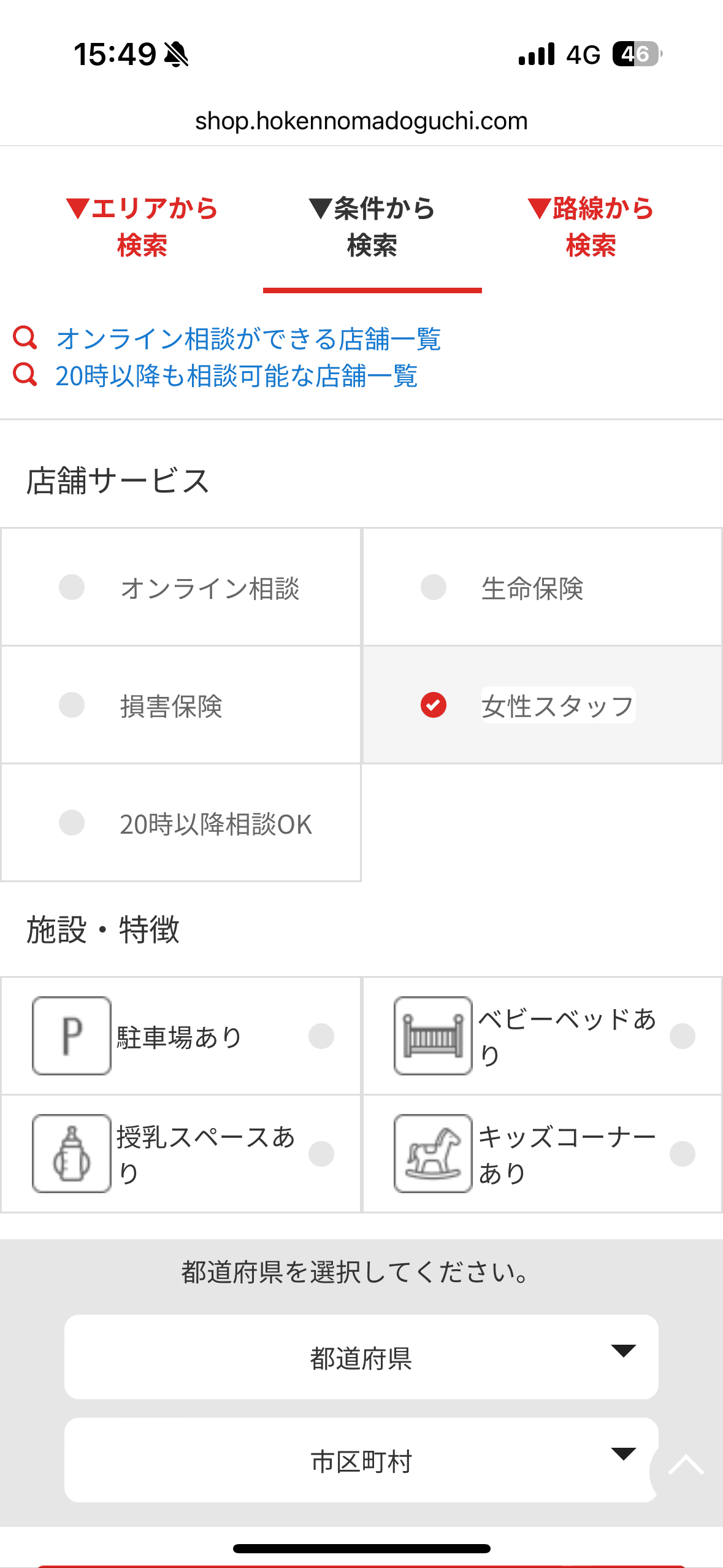Tap the baby bed crib icon
This screenshot has width=723, height=1568.
(433, 1036)
